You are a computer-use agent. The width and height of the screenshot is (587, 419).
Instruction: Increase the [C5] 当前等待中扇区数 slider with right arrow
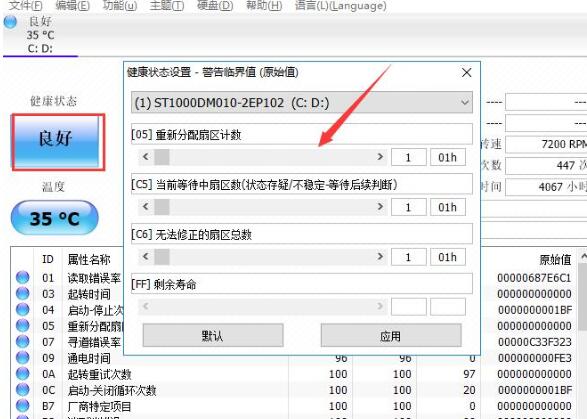click(x=380, y=207)
